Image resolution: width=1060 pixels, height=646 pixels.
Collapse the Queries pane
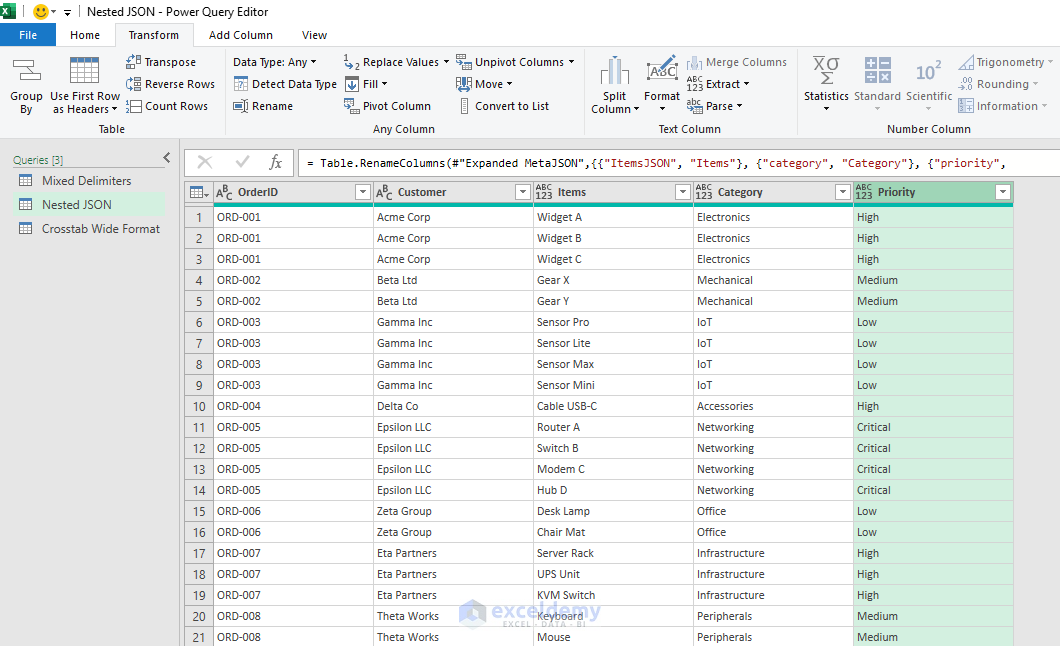coord(167,158)
